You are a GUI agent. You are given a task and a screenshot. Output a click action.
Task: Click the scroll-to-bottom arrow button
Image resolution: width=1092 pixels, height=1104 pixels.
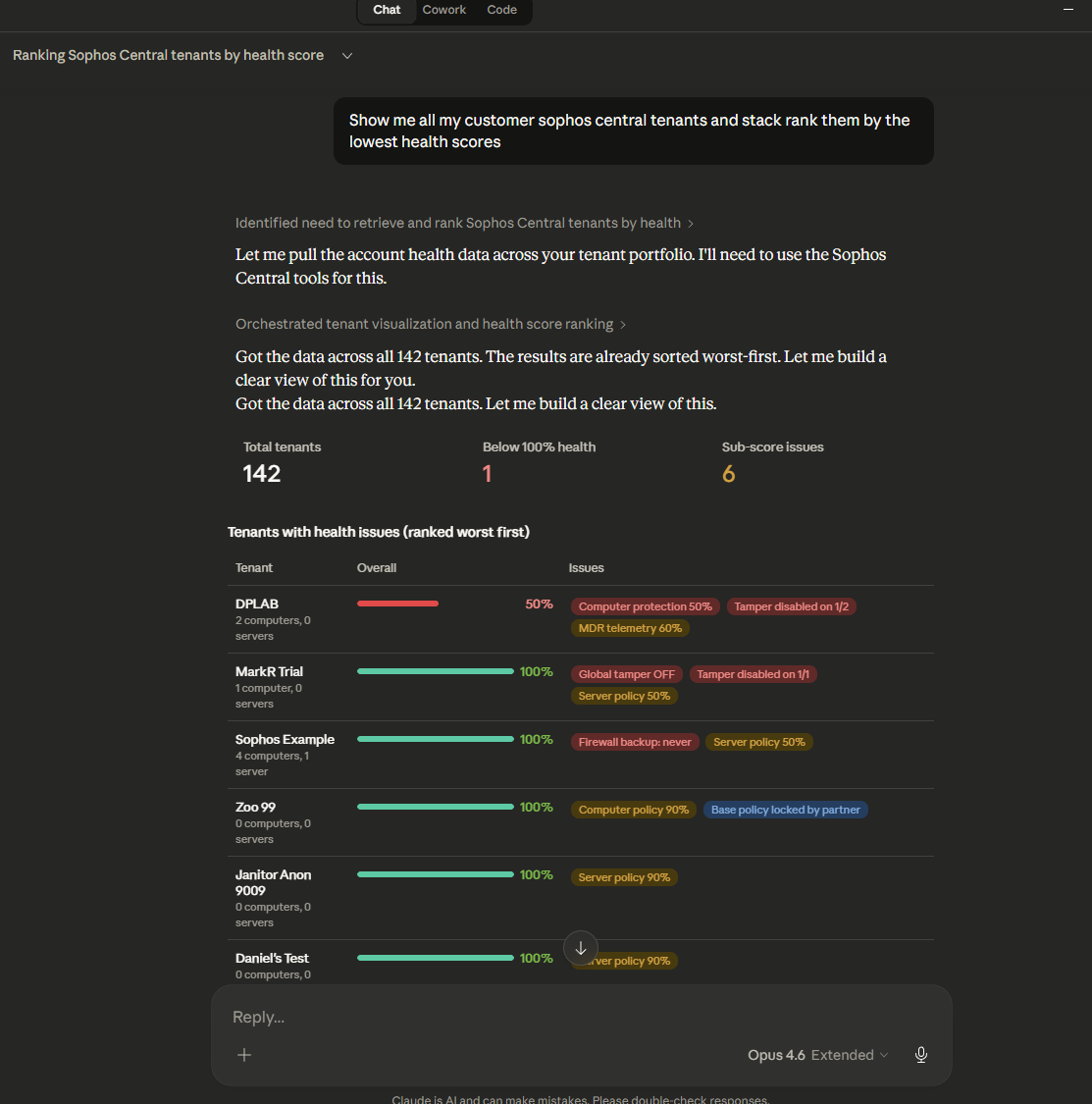581,948
